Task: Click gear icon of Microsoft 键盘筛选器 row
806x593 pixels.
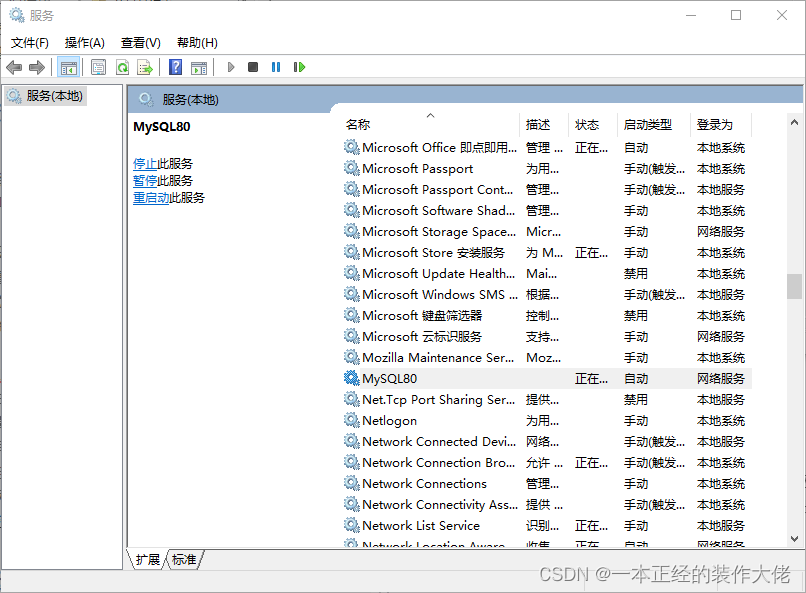Action: point(352,316)
